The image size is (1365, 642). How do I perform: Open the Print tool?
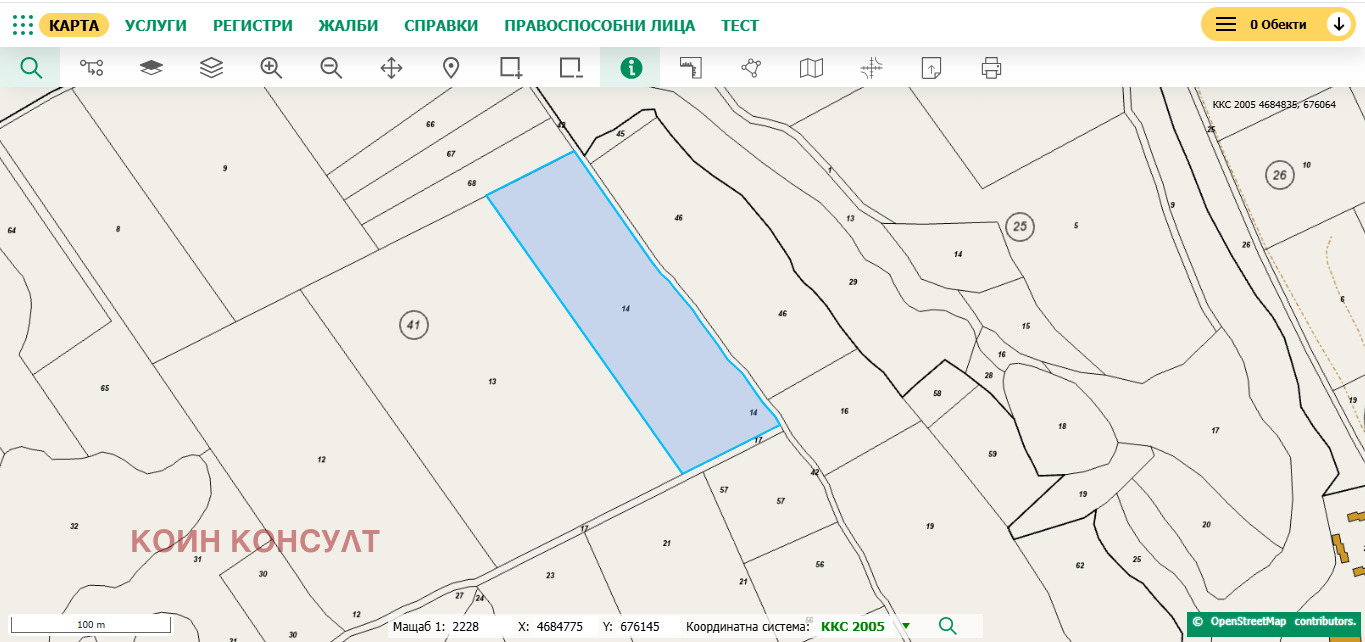990,68
